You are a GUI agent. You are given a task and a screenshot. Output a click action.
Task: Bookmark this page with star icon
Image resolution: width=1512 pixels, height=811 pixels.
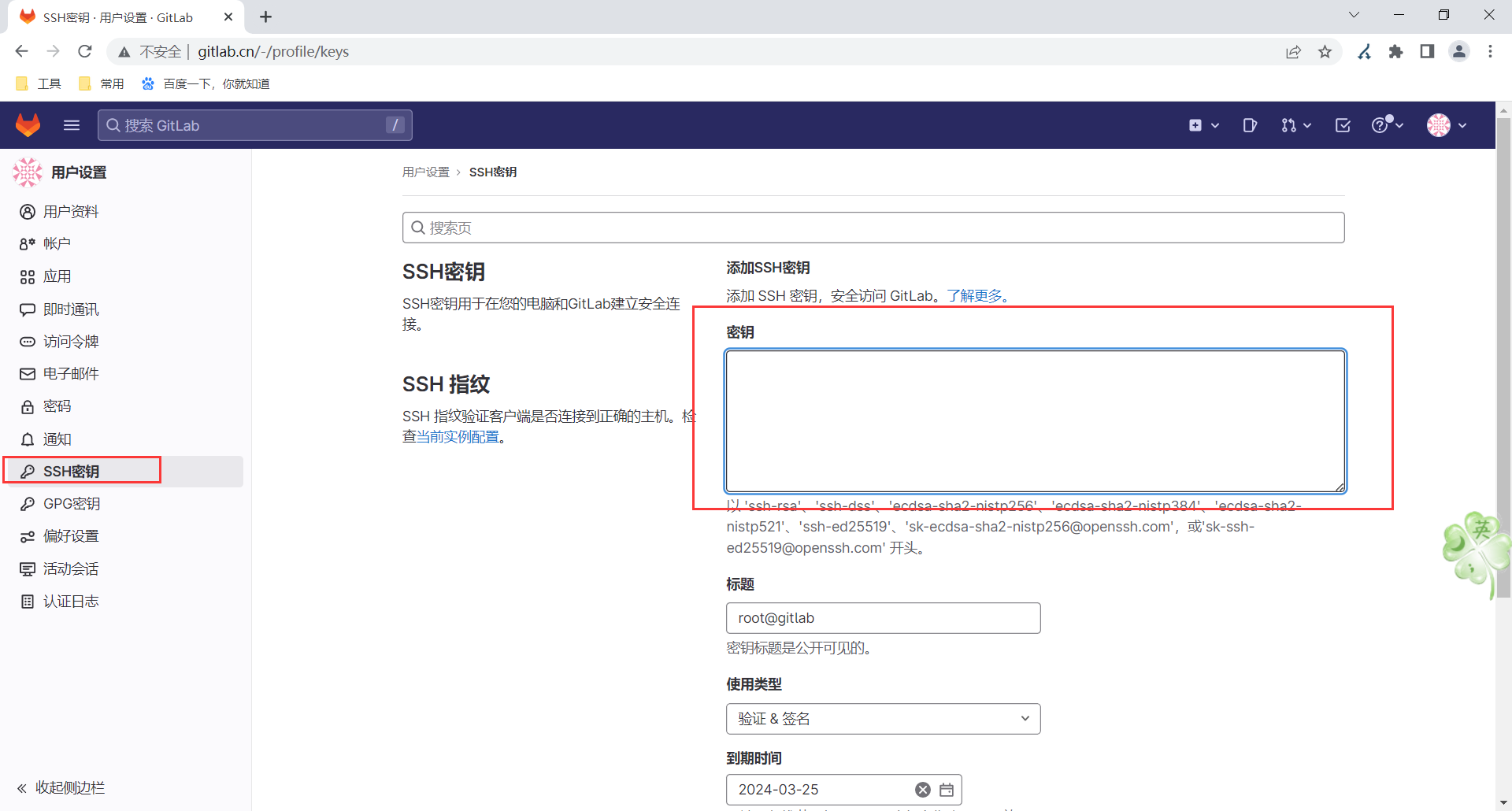click(x=1325, y=52)
